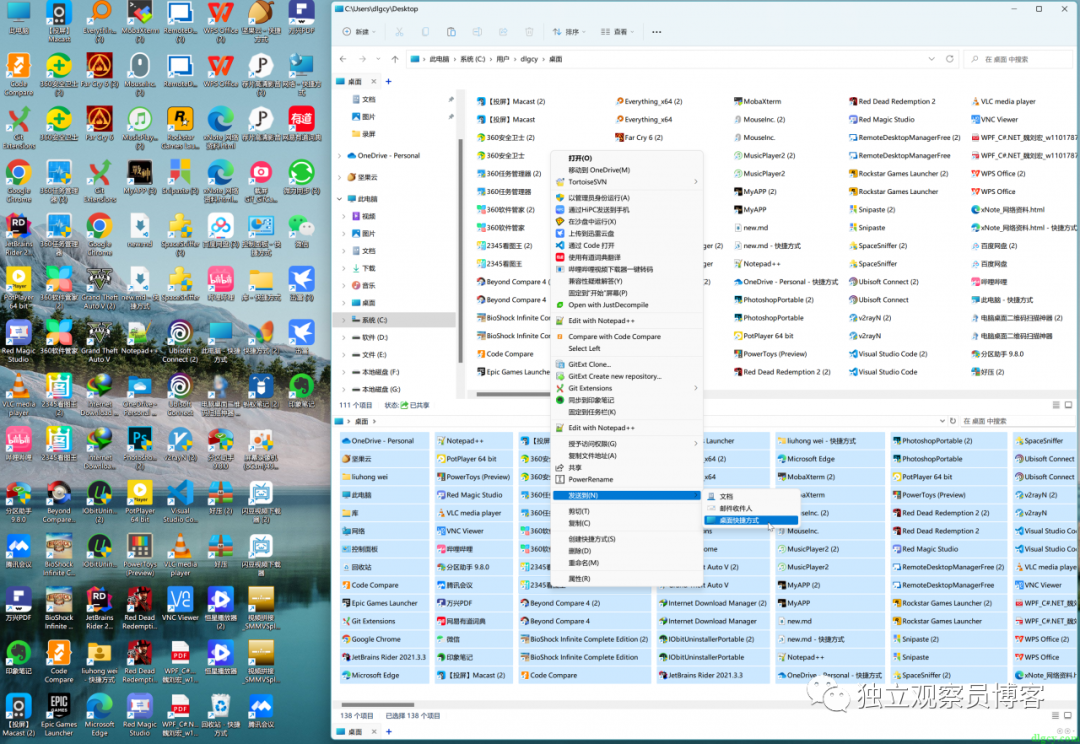The height and width of the screenshot is (744, 1080).
Task: Choose Open with JustDecompile menu entry
Action: [x=627, y=305]
